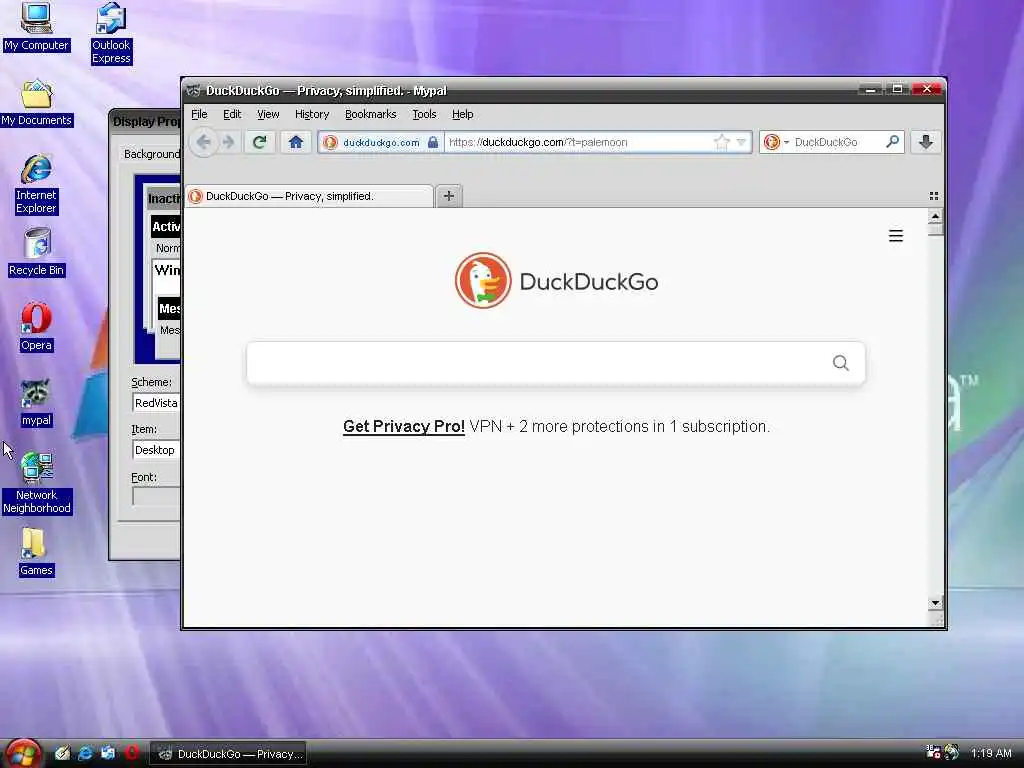Launch Opera from quick launch bar
This screenshot has height=768, width=1024.
coord(131,753)
